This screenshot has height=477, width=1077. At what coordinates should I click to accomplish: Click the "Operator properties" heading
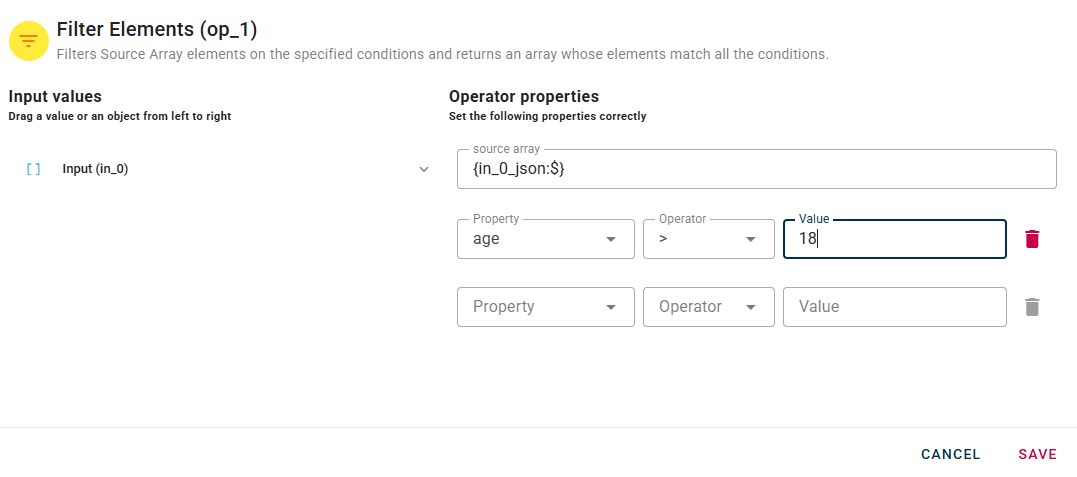524,97
